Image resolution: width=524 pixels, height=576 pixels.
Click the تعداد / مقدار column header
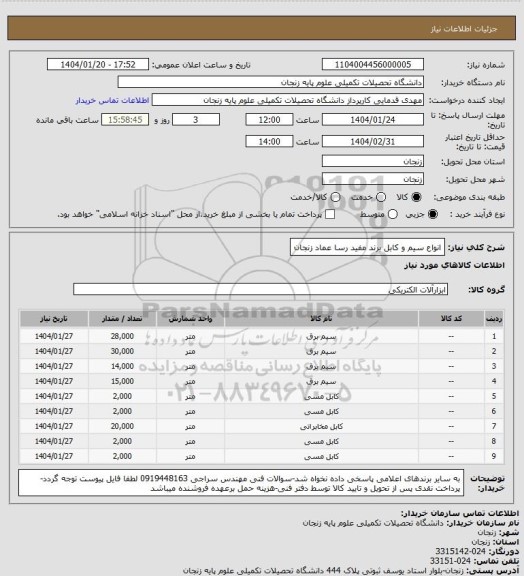coord(122,319)
